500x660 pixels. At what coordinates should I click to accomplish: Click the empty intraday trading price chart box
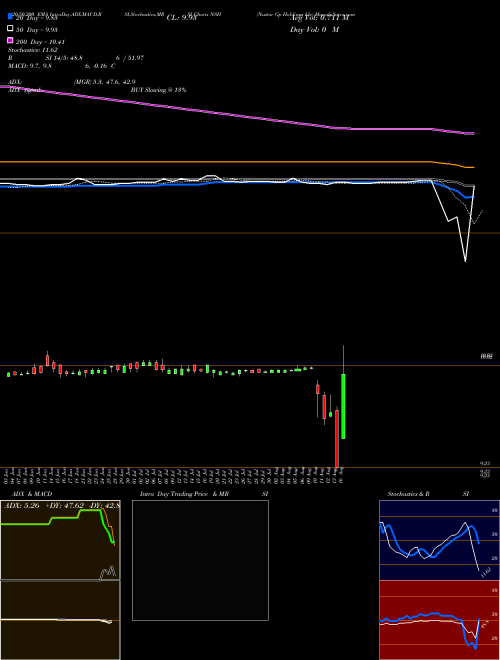[x=200, y=560]
